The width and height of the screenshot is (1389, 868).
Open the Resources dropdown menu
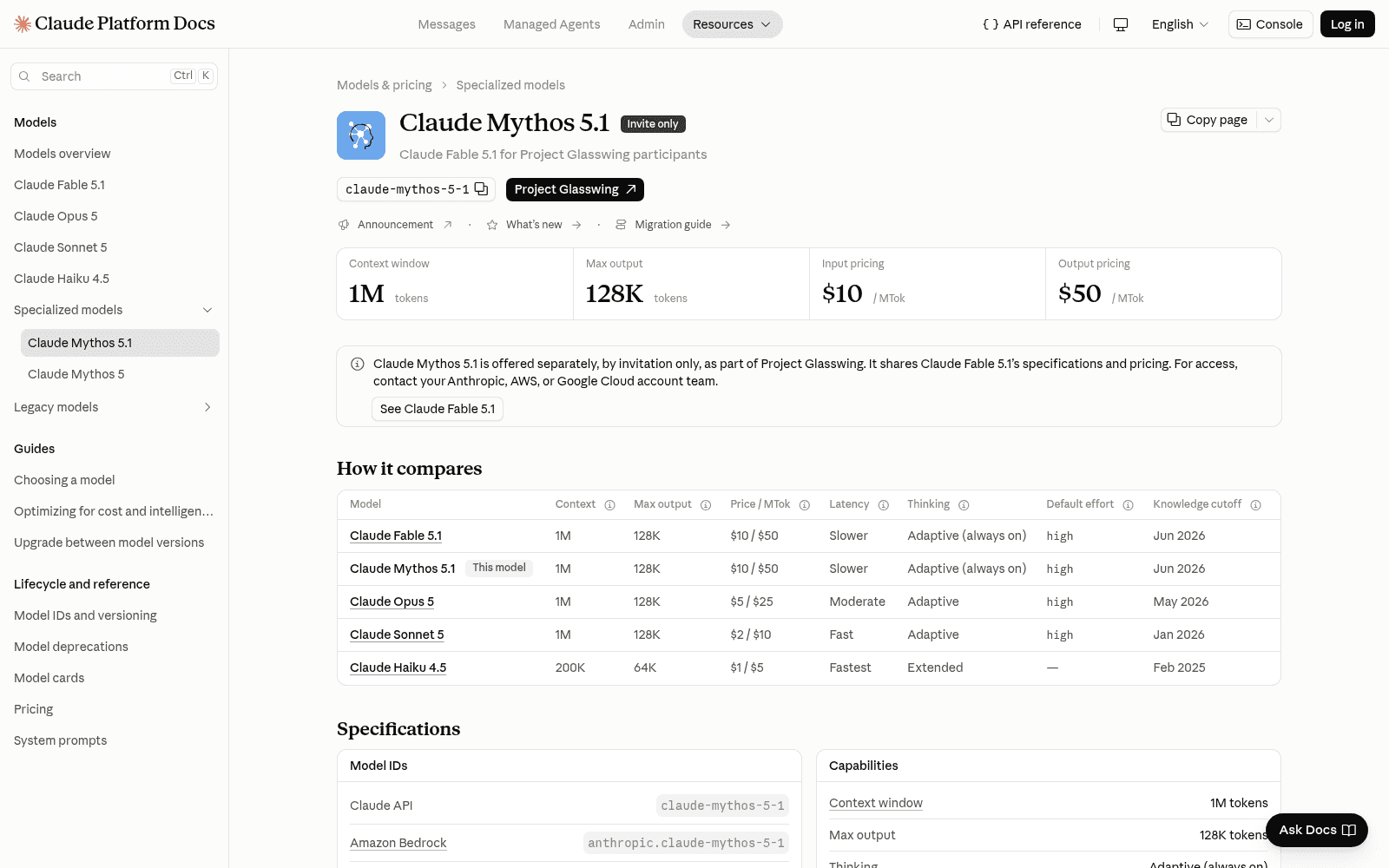pos(732,24)
